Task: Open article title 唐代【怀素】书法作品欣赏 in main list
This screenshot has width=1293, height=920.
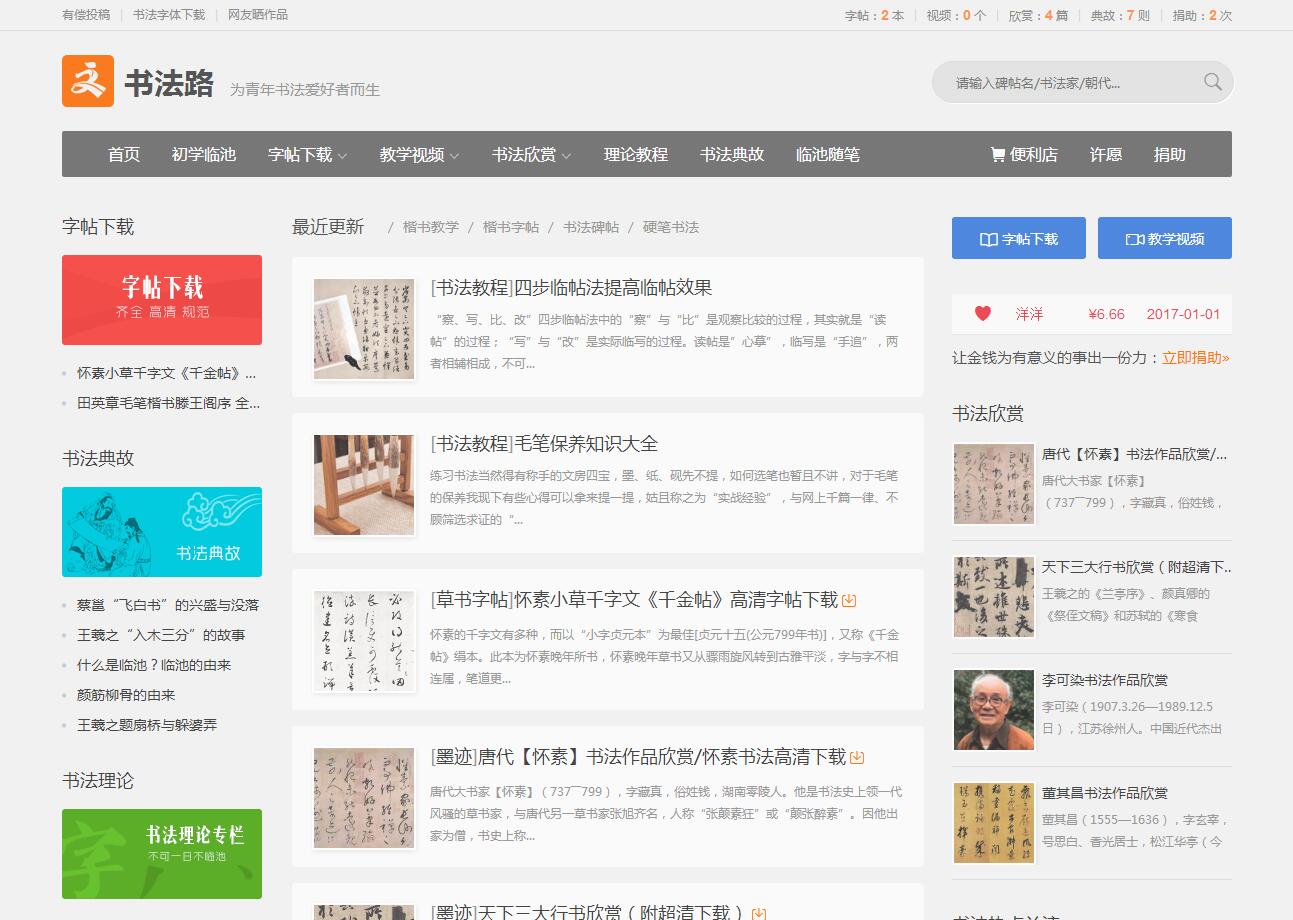Action: point(638,757)
